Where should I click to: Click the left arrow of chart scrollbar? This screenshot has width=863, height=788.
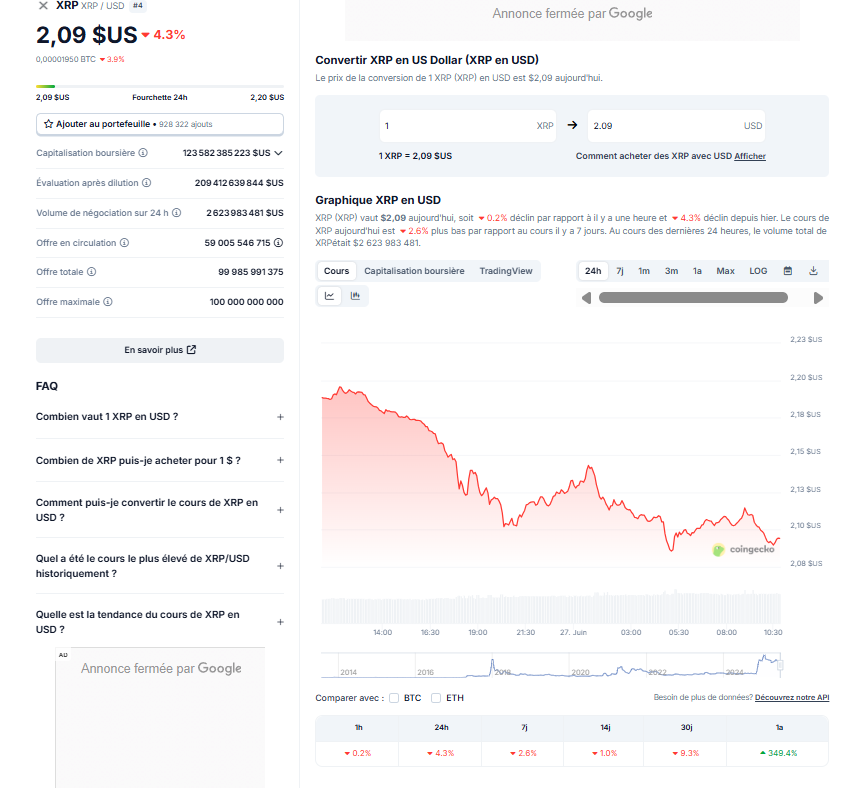(x=586, y=298)
